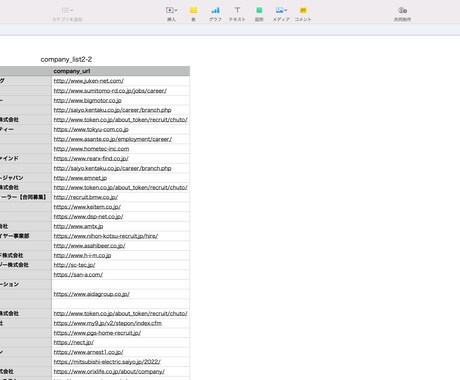Screen dimensions: 460x380
Task: Select the row cell ending ド株式会社
Action: (26, 255)
